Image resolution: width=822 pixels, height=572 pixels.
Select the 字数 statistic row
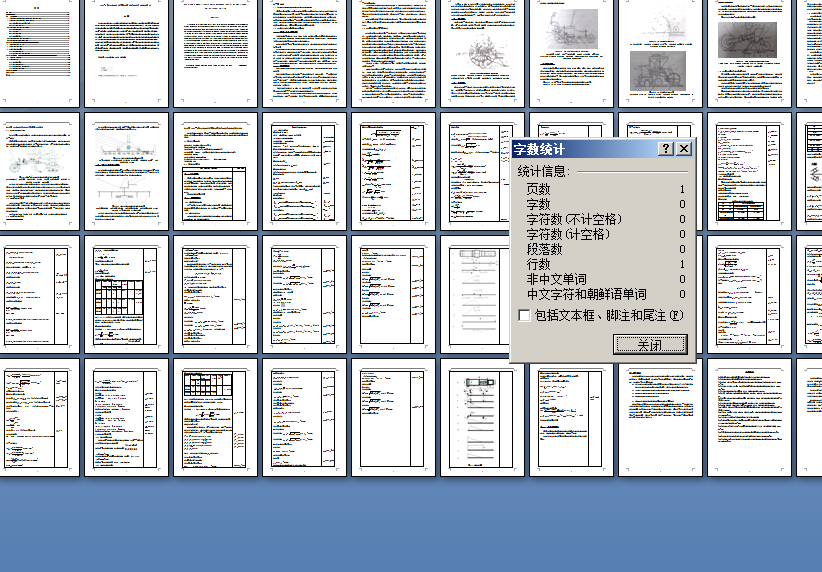coord(606,204)
